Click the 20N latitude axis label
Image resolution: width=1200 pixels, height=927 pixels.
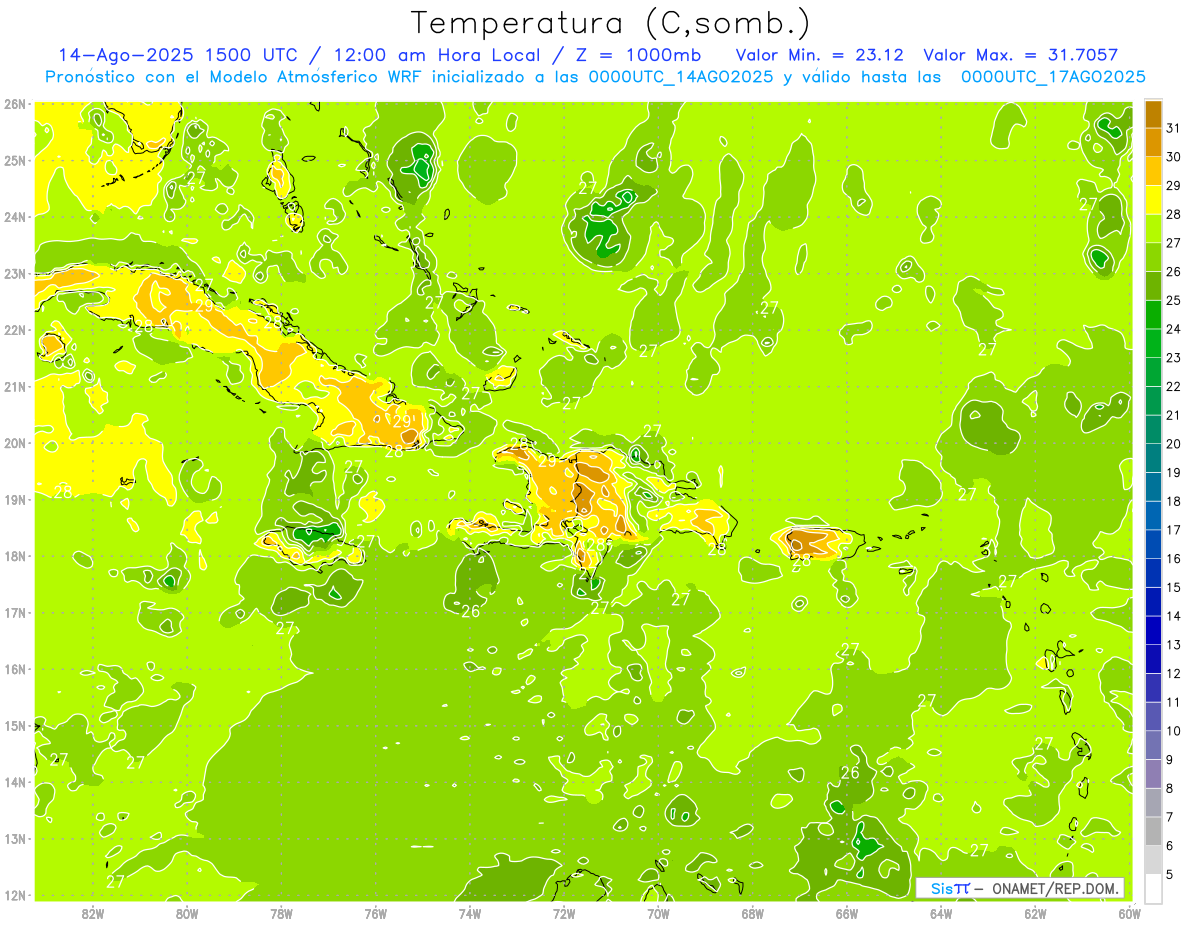14,443
